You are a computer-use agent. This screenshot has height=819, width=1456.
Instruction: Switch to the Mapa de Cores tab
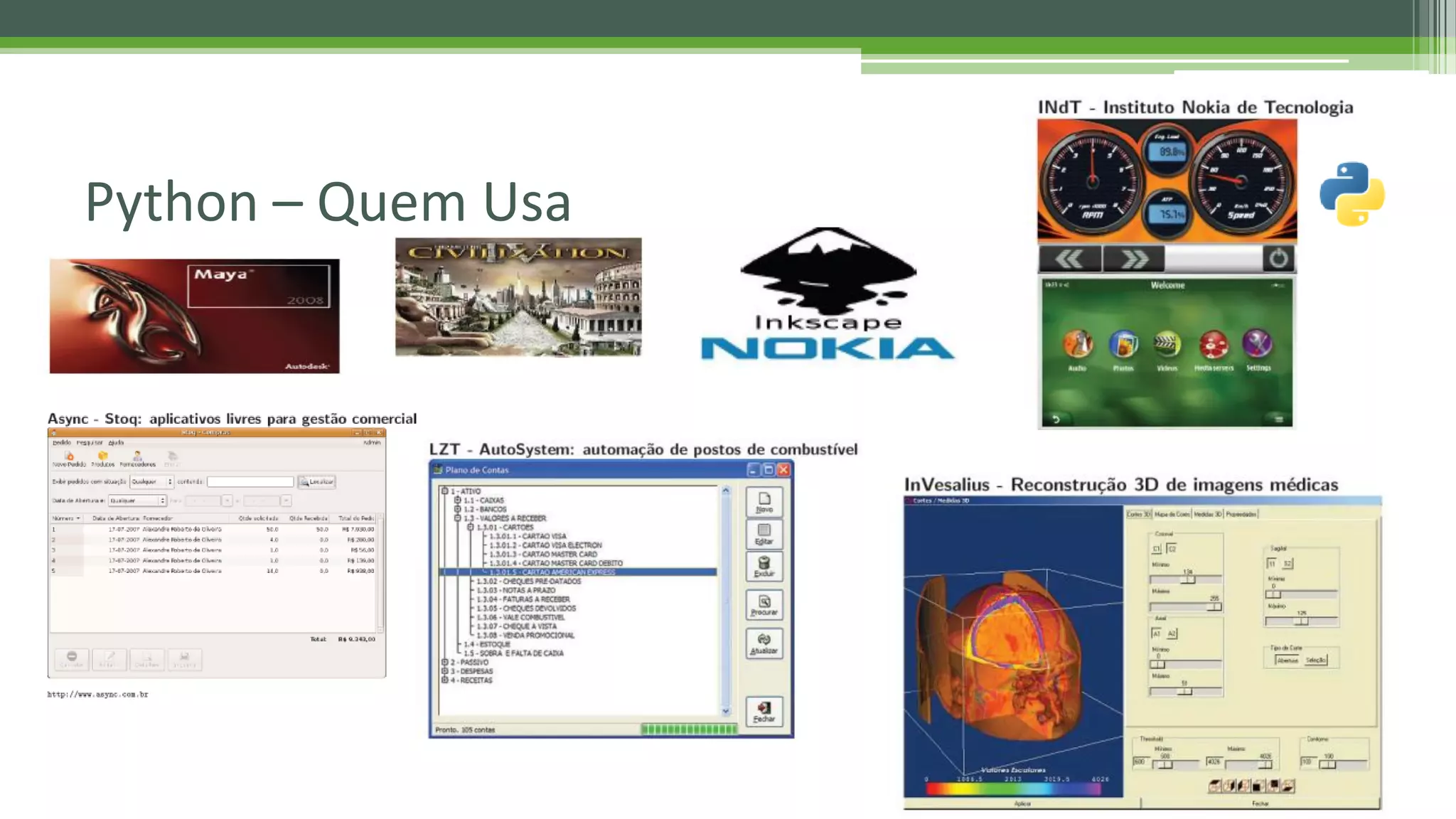1172,514
